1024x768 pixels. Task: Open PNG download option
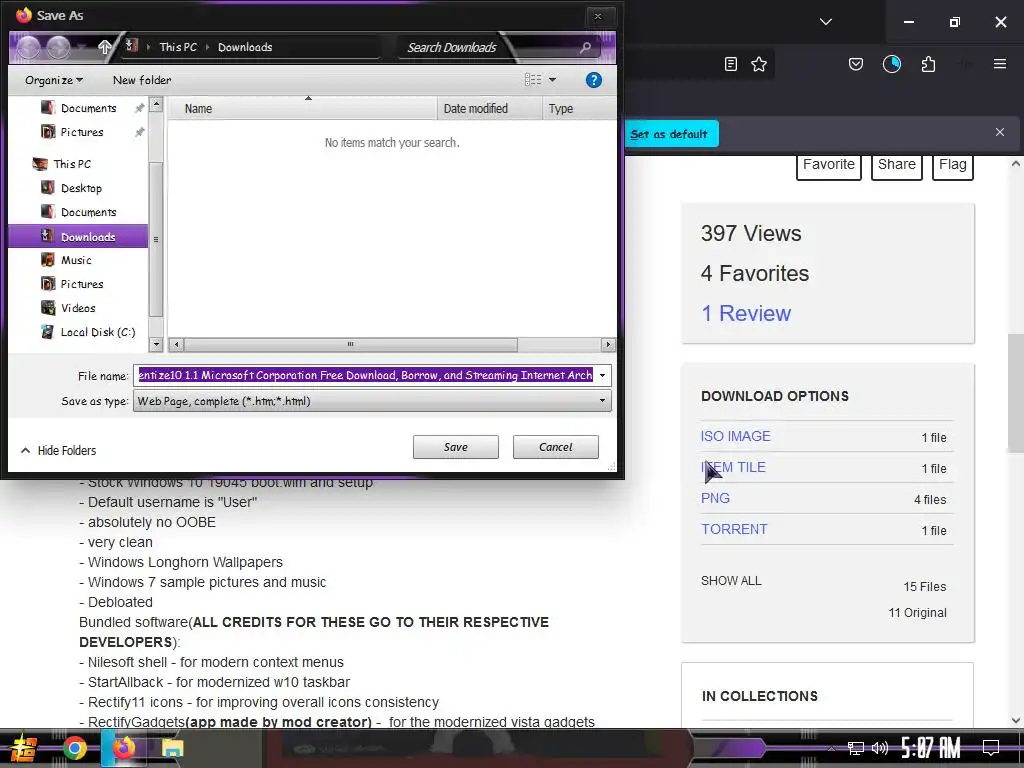715,498
